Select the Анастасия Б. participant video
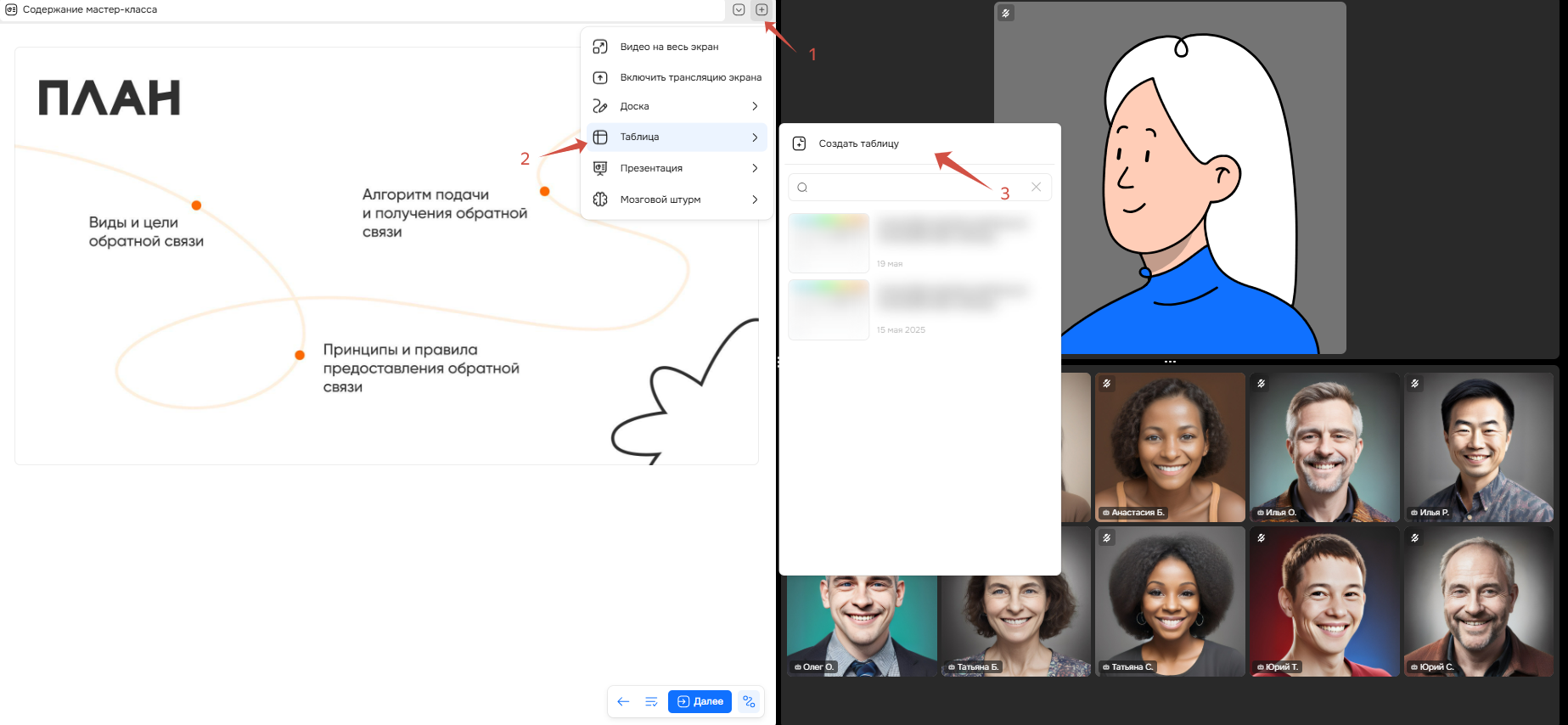This screenshot has height=725, width=1568. tap(1170, 447)
